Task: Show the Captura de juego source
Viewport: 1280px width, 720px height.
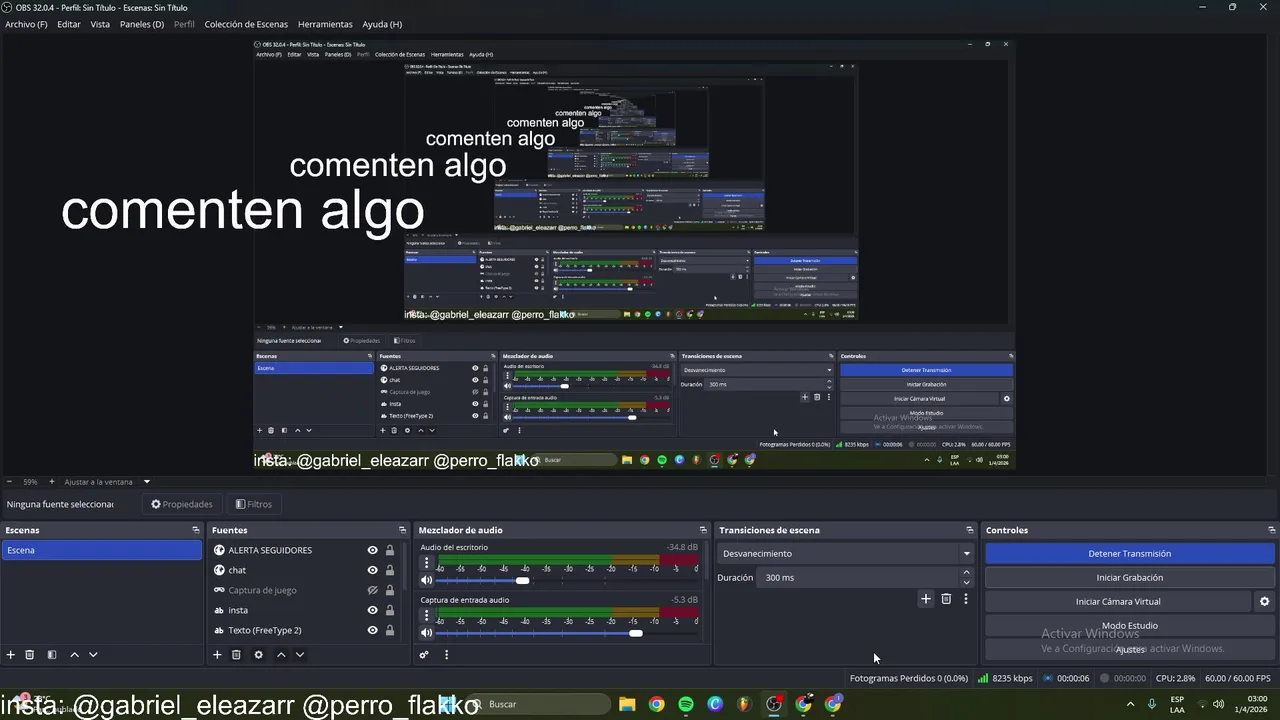Action: pos(373,590)
